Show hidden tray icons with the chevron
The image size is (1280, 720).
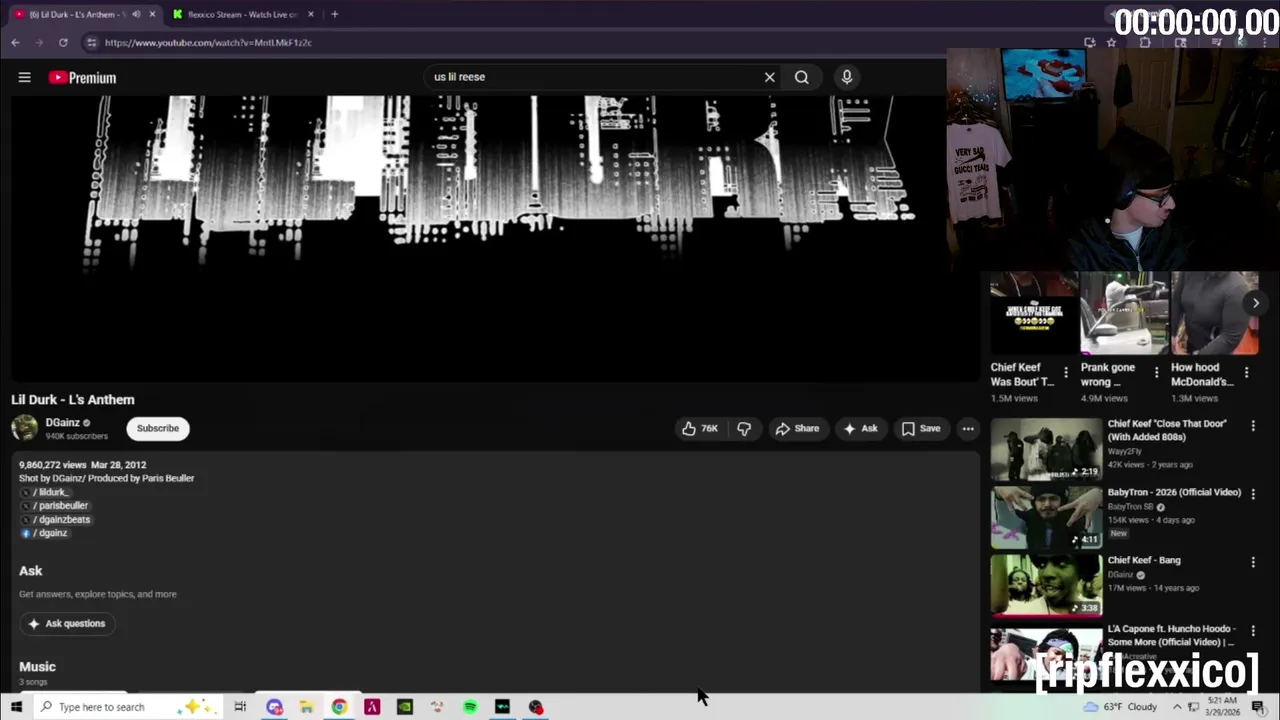click(1177, 707)
